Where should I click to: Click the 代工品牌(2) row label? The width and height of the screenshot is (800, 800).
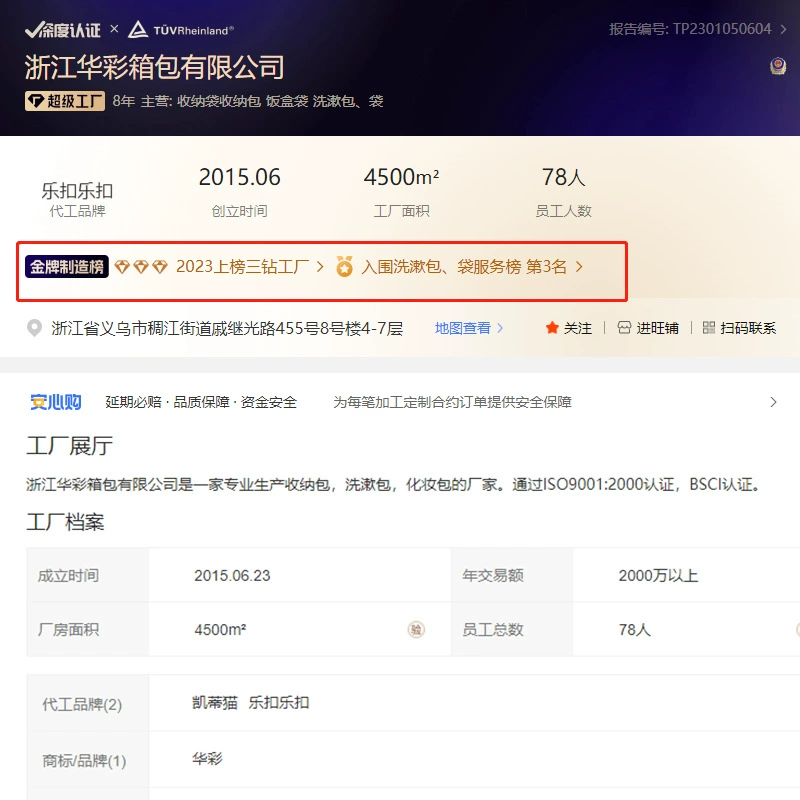82,705
